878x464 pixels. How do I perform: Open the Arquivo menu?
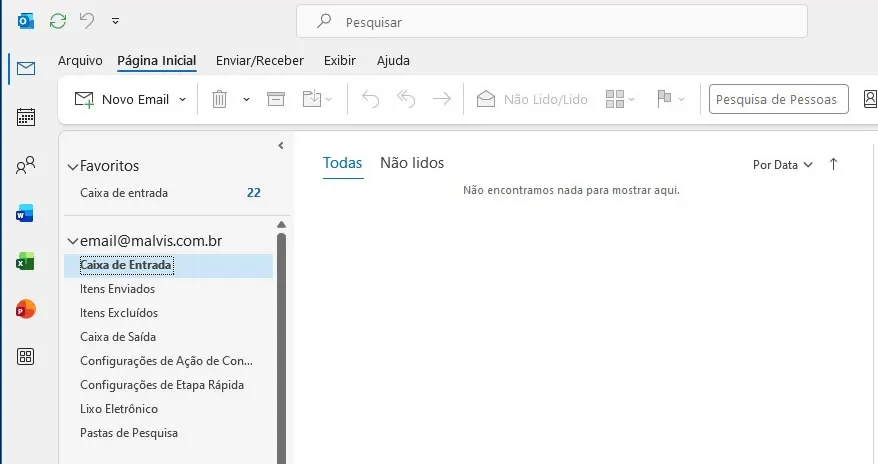pyautogui.click(x=80, y=60)
